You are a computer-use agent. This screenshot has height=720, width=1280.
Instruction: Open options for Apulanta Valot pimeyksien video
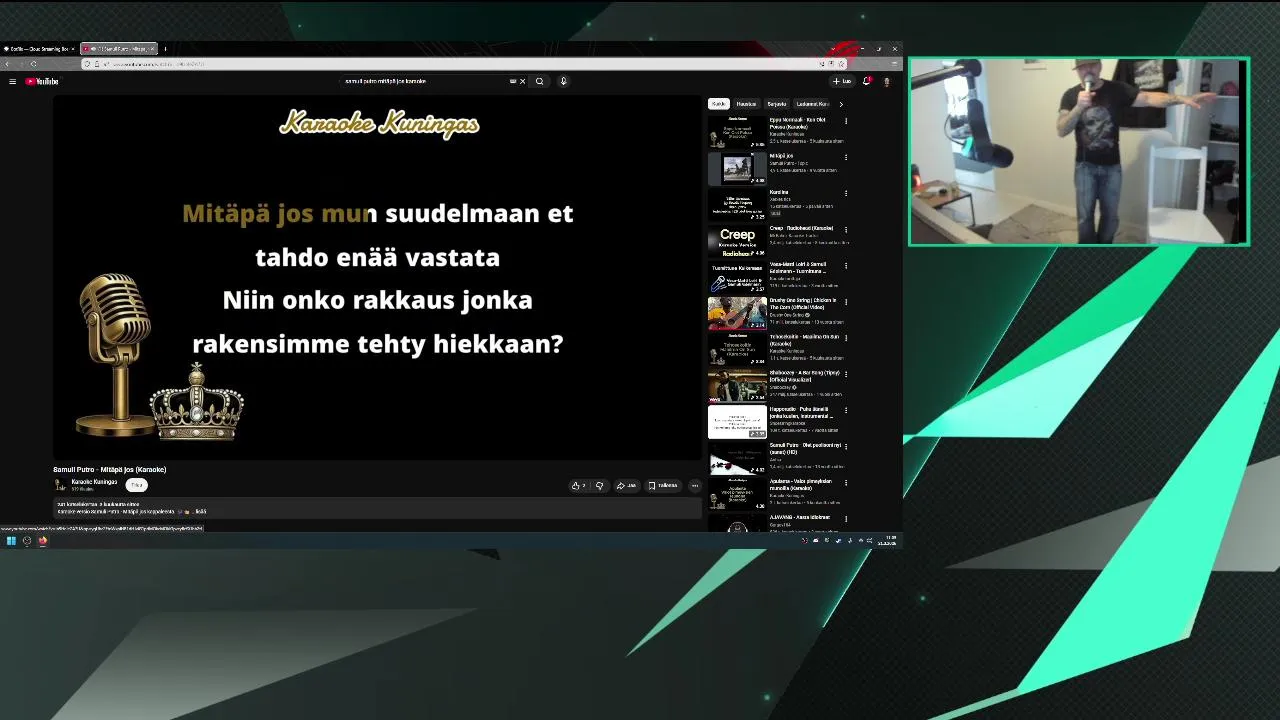(x=846, y=482)
